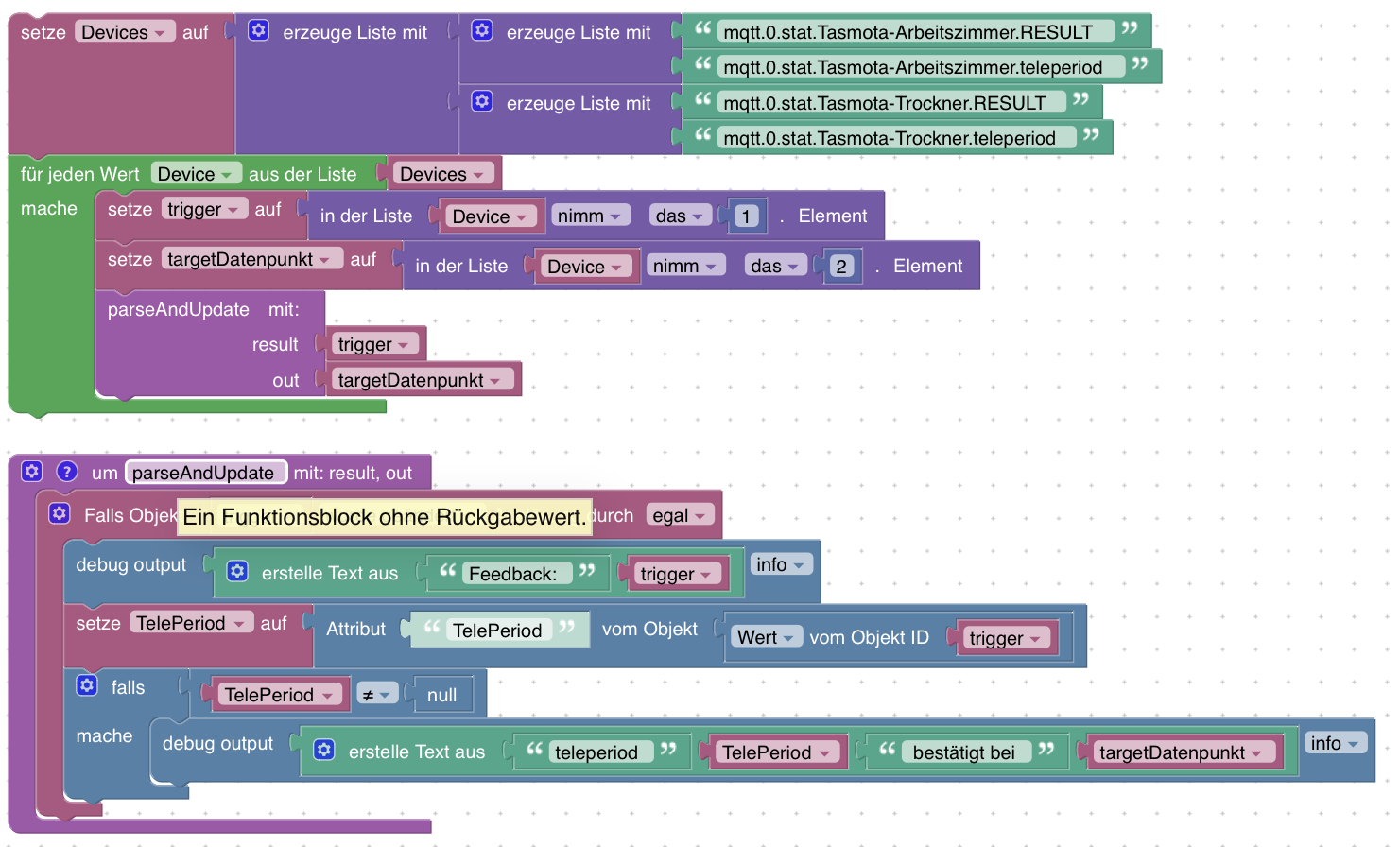
Task: Select the 'debug output' label beside teleperiod text
Action: pos(217,743)
